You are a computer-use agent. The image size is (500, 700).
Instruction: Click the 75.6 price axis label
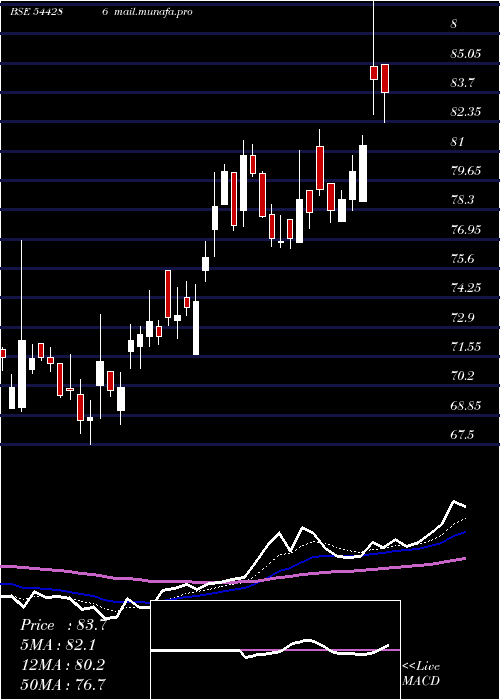tap(462, 259)
